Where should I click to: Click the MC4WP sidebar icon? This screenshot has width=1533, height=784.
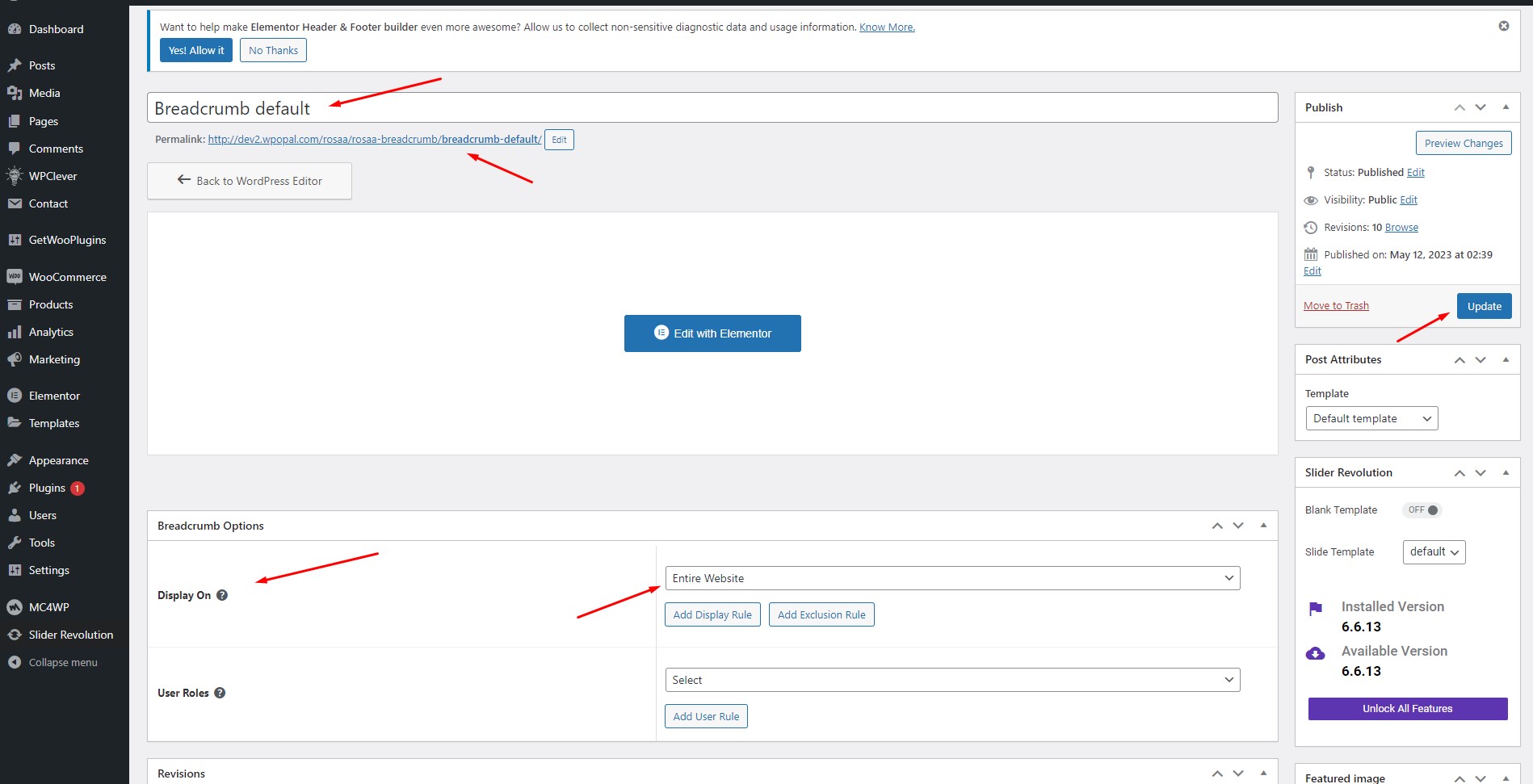point(15,607)
